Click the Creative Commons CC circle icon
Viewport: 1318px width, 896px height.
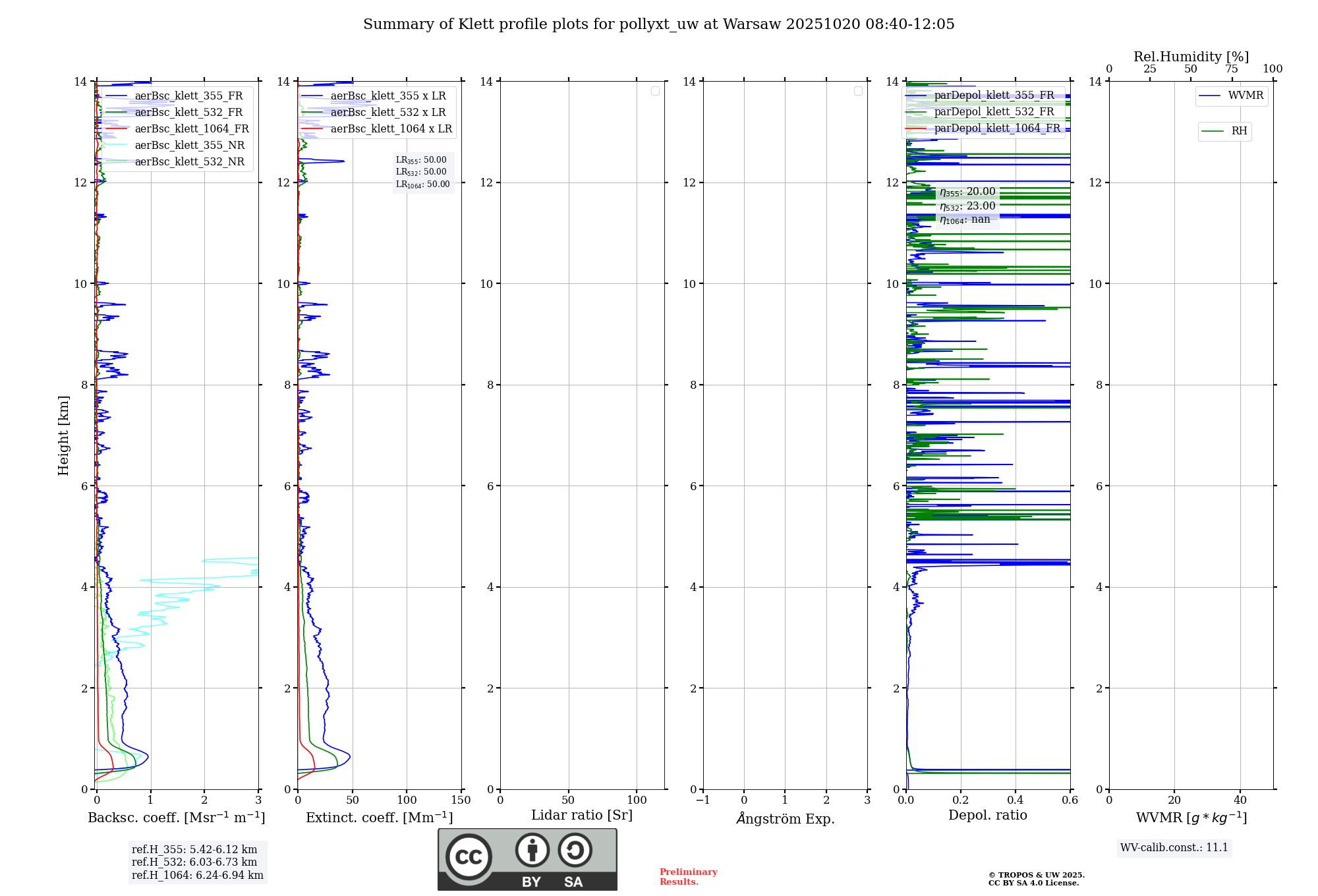469,856
